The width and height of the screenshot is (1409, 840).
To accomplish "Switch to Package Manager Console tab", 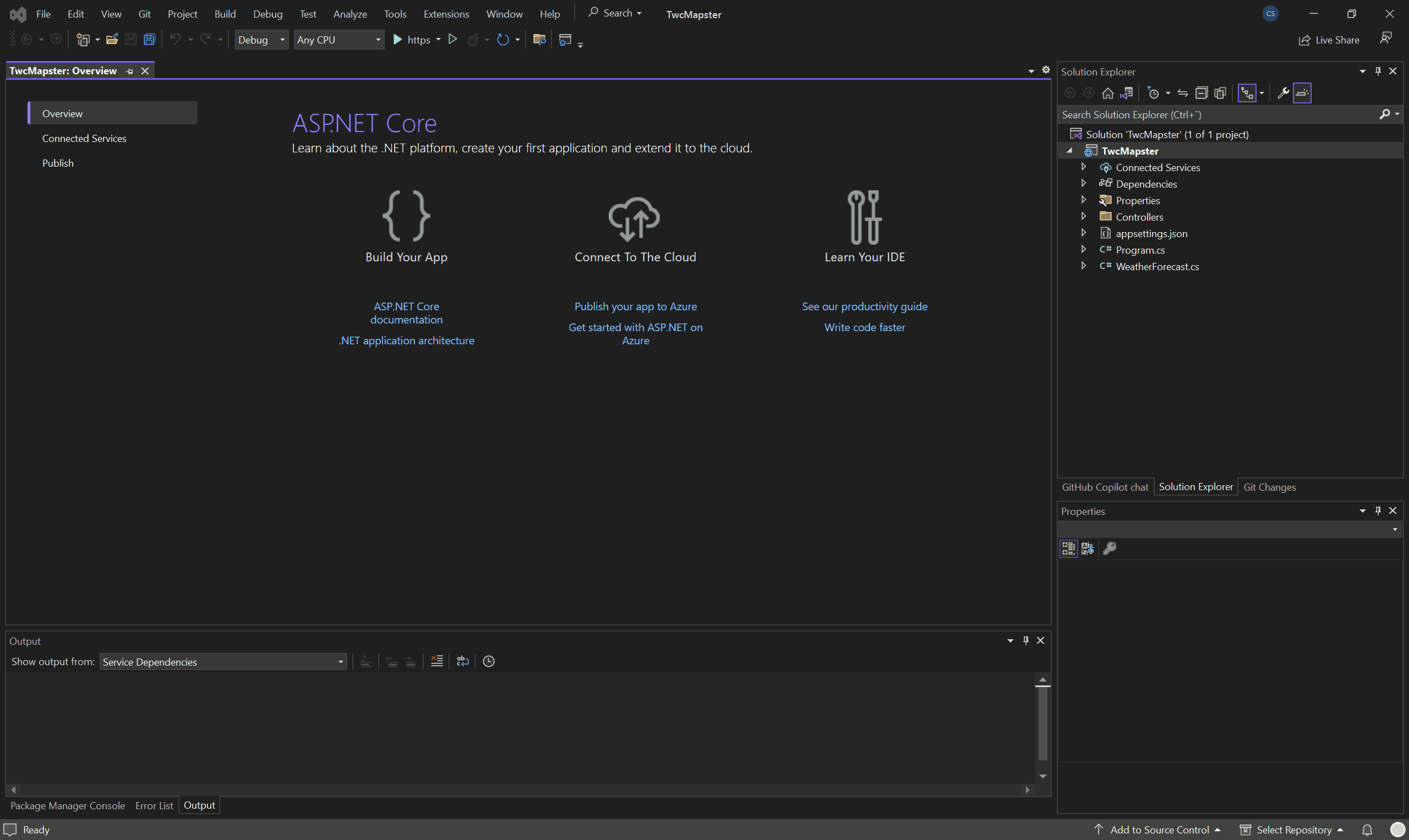I will 67,805.
